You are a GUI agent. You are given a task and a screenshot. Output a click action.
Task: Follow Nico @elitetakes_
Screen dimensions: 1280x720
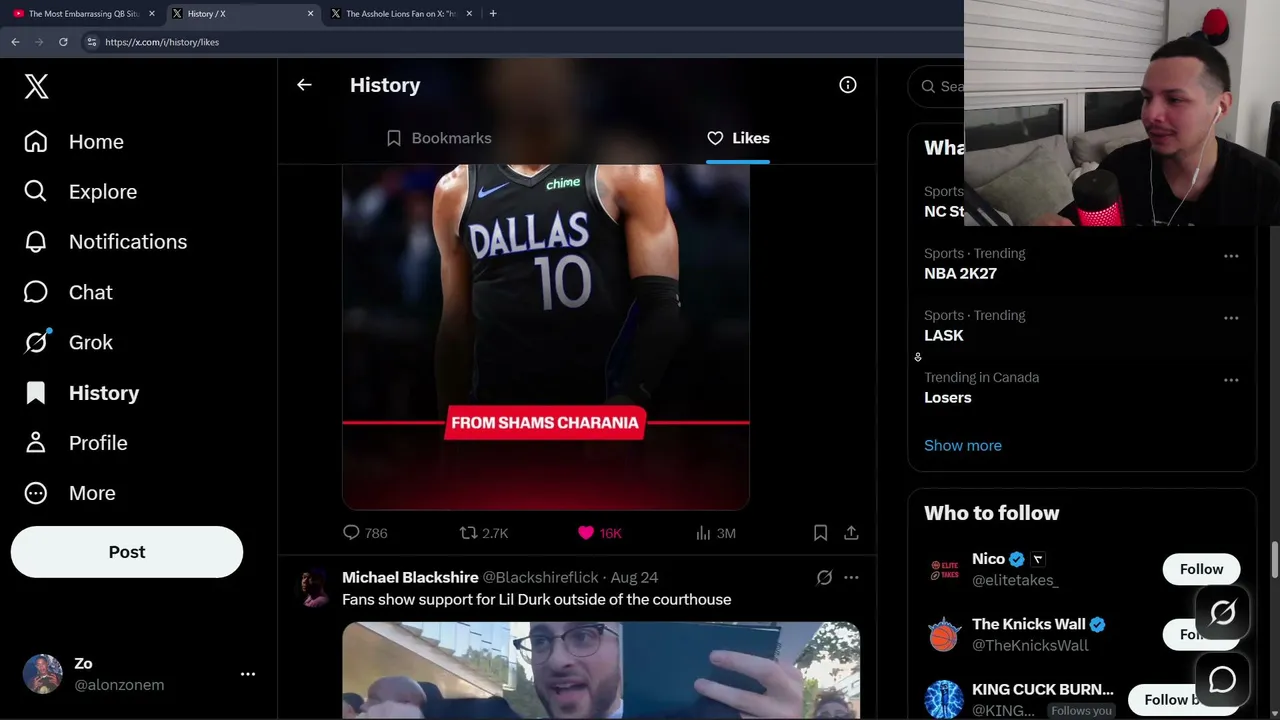(1201, 569)
